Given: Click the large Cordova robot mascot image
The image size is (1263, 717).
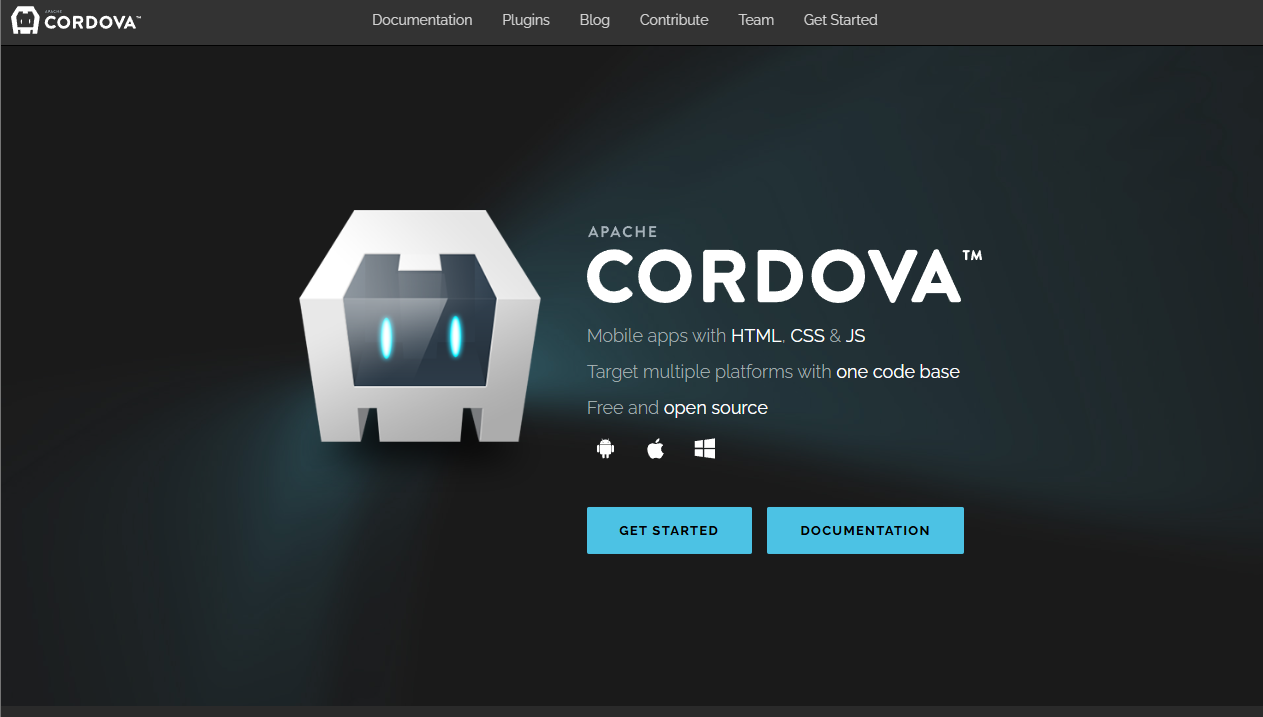Looking at the screenshot, I should pyautogui.click(x=420, y=326).
